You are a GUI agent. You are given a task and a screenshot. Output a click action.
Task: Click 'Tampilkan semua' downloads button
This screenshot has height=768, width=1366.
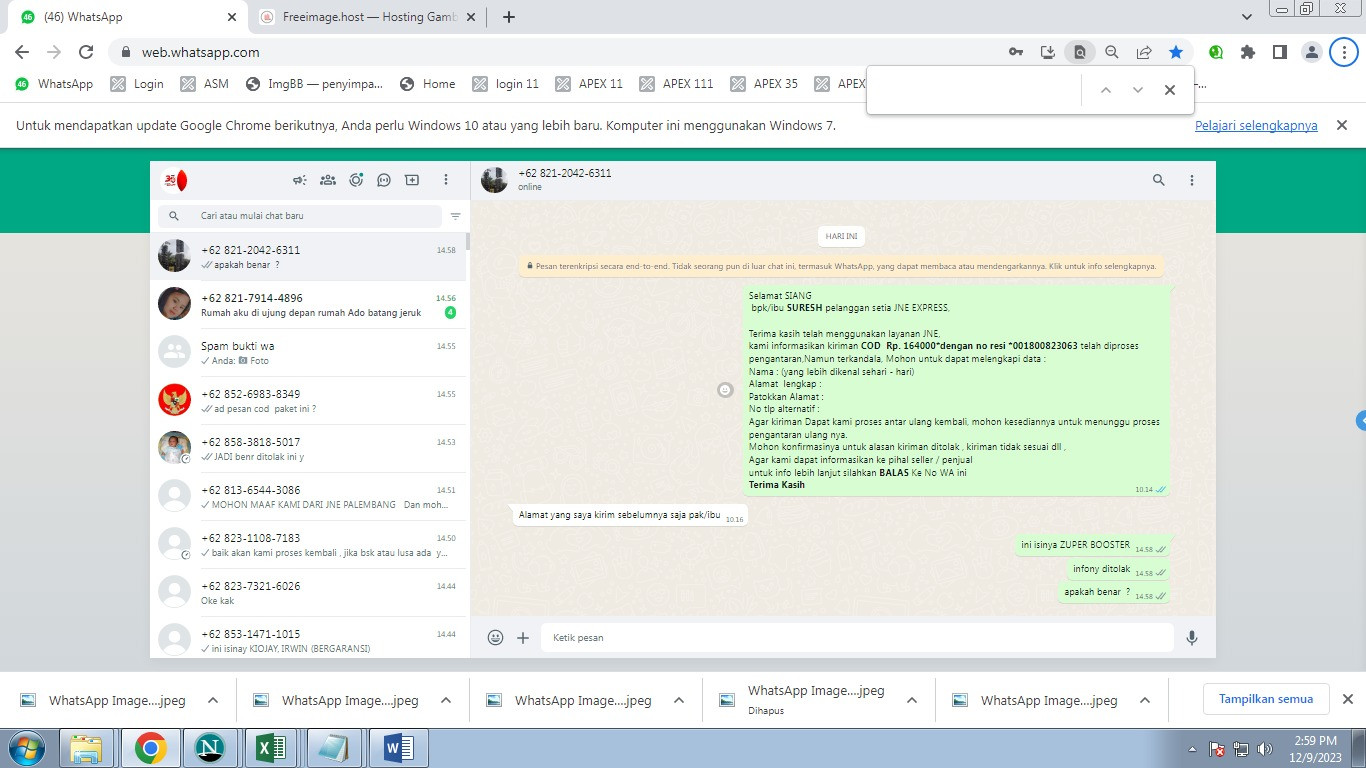(x=1266, y=699)
